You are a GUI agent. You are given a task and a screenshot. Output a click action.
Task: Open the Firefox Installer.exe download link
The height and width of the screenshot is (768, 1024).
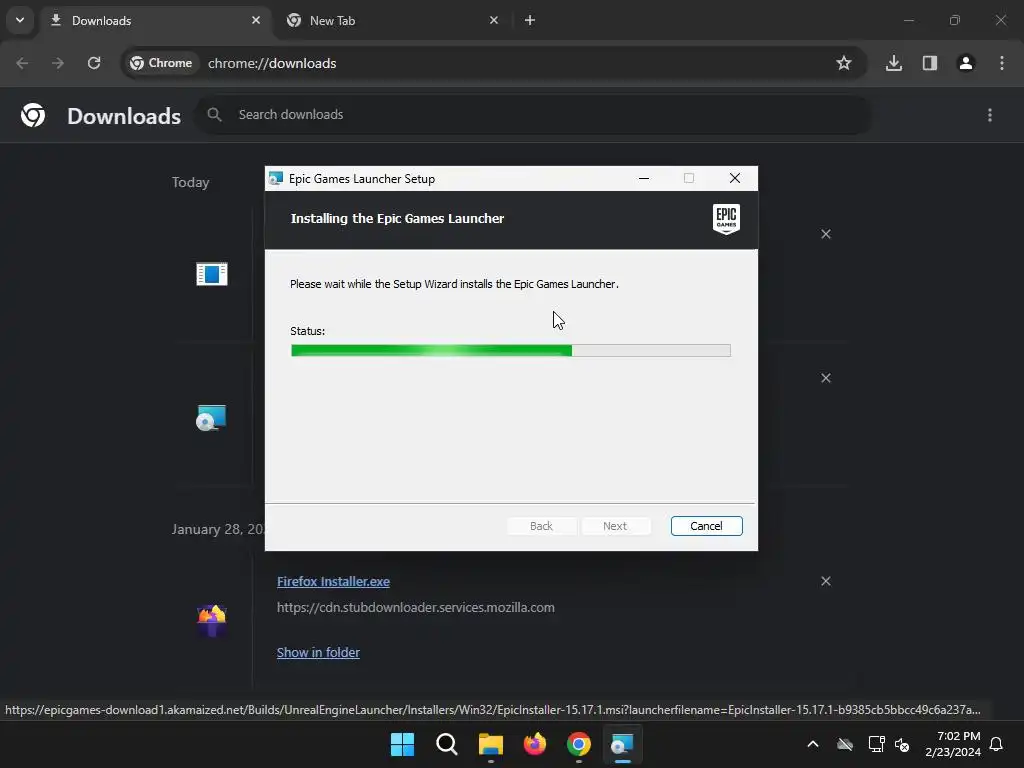click(x=333, y=581)
